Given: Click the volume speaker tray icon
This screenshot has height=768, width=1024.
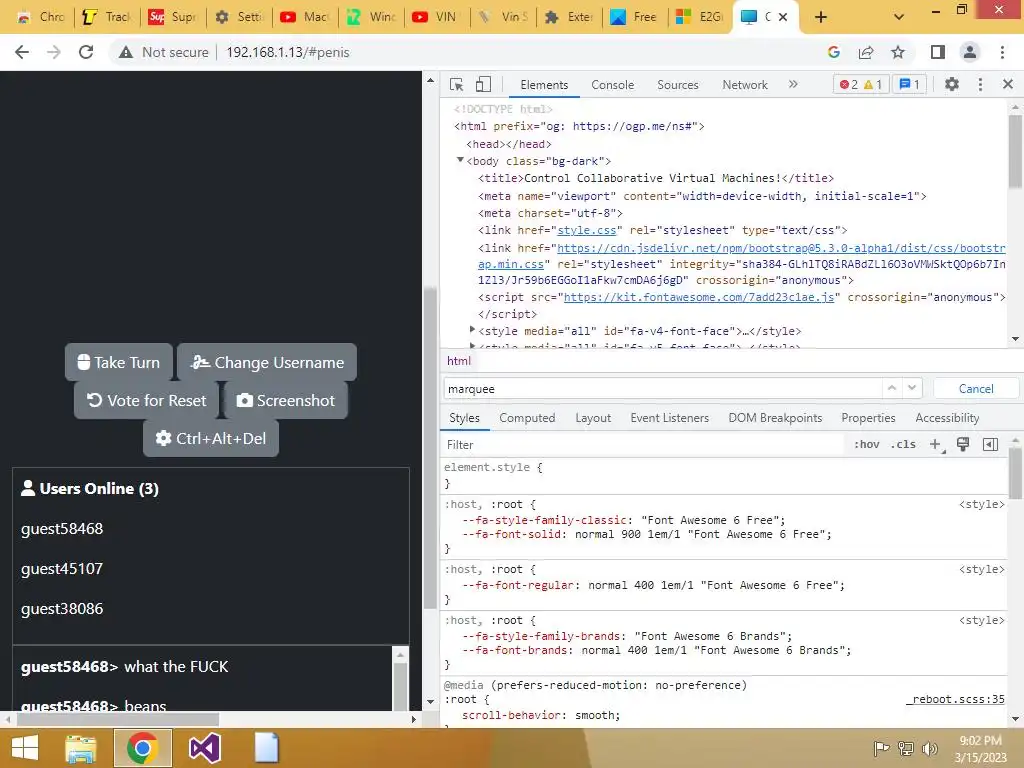Looking at the screenshot, I should (929, 749).
